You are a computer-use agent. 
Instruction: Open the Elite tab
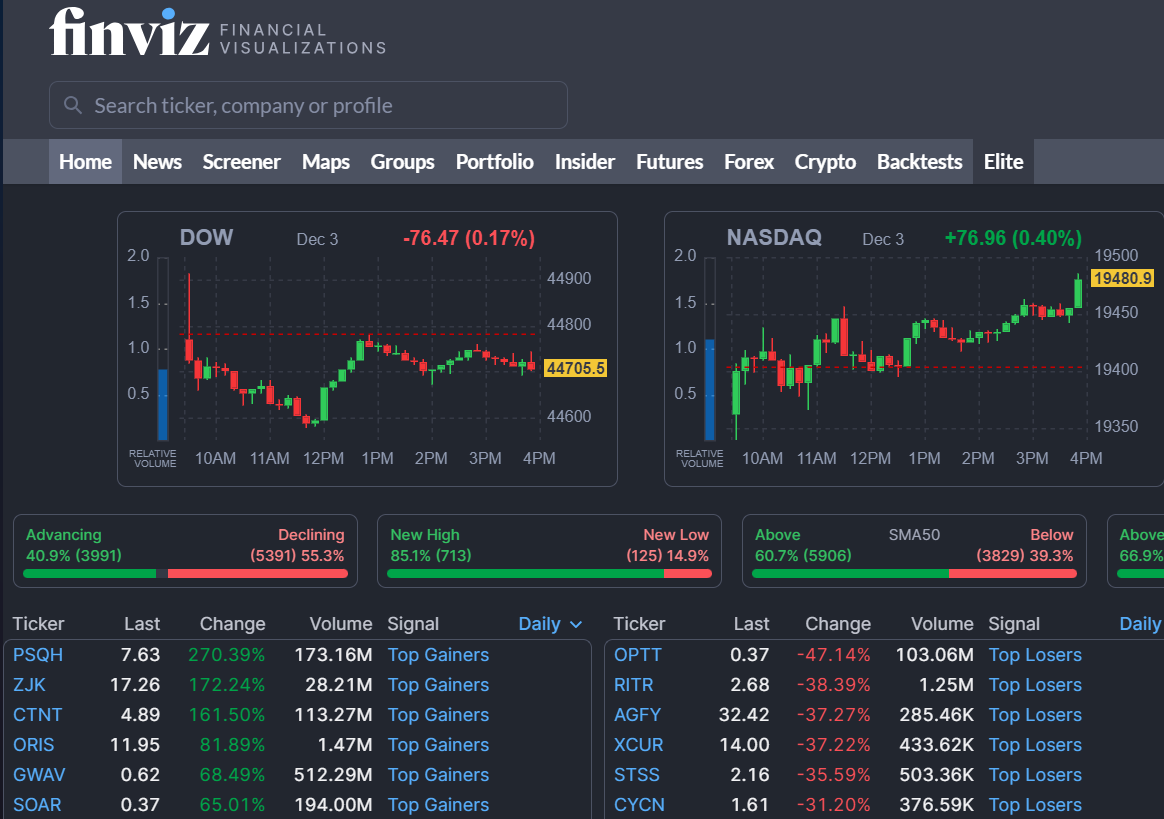tap(1004, 161)
